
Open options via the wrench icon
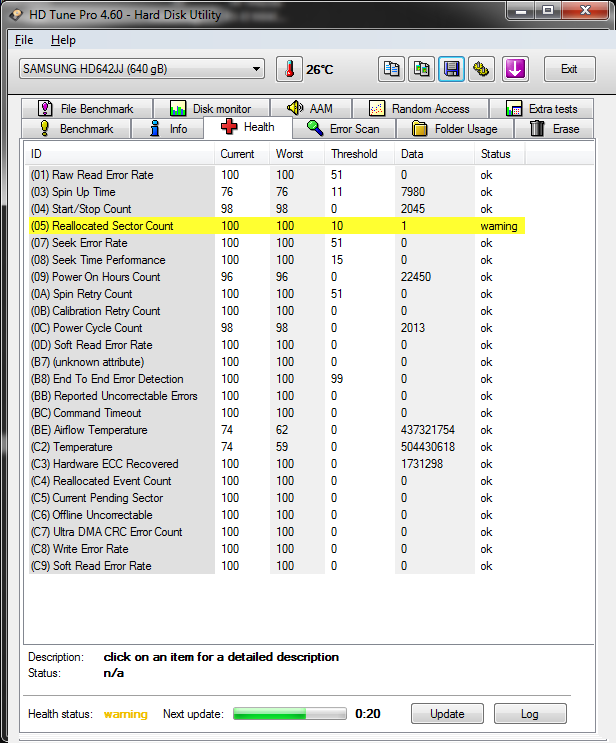pyautogui.click(x=481, y=69)
